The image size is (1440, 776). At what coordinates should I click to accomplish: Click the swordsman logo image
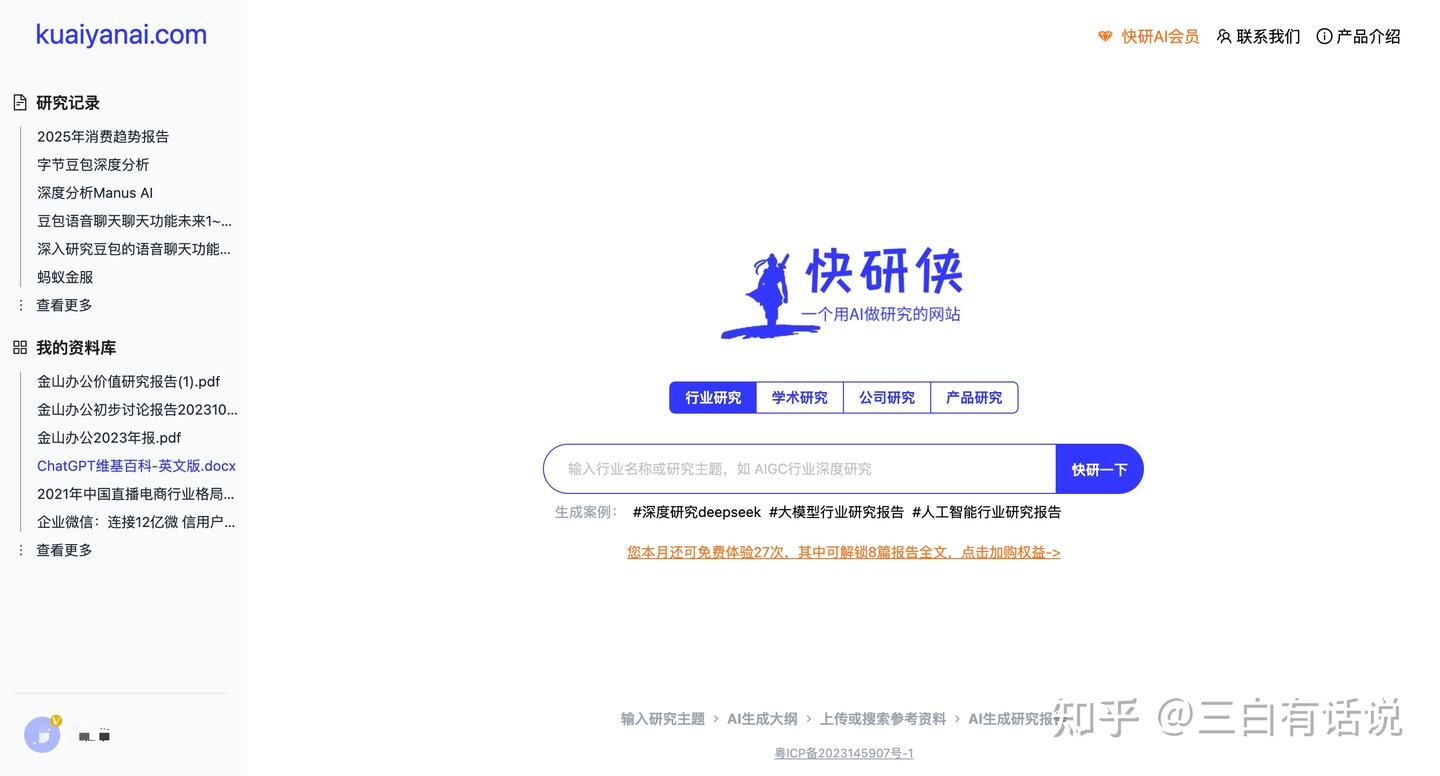click(x=768, y=297)
